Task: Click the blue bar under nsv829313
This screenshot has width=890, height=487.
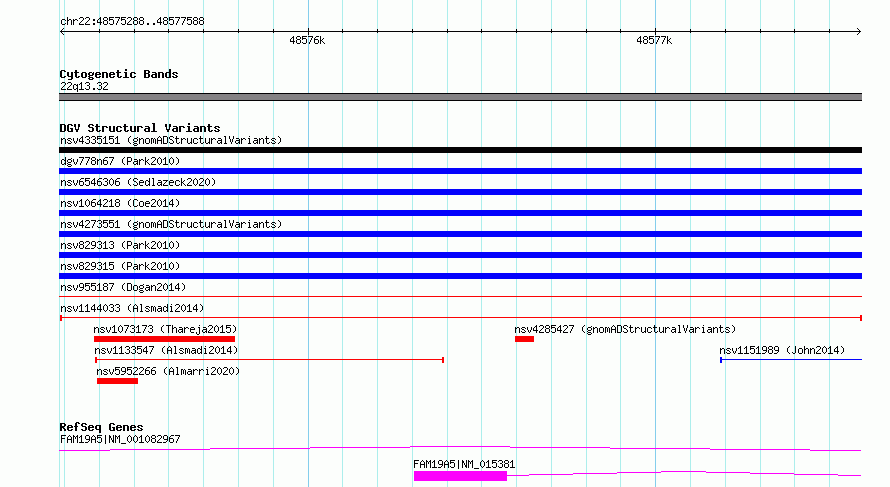Action: pos(460,255)
